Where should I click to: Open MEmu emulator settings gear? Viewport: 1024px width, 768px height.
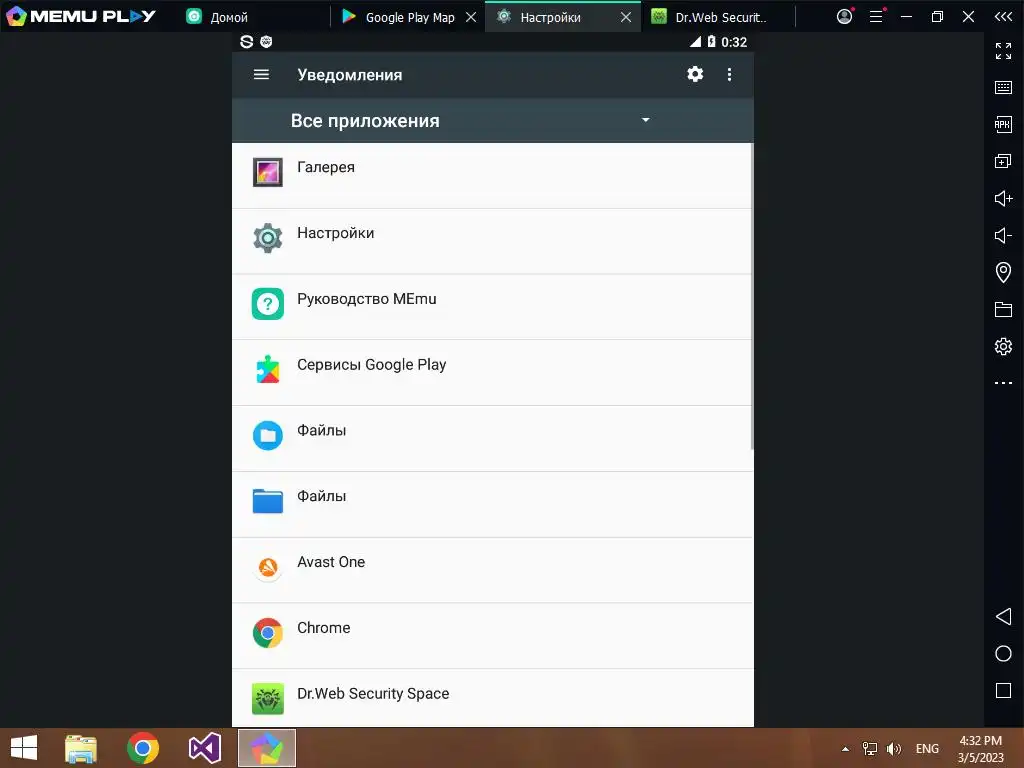(1003, 346)
